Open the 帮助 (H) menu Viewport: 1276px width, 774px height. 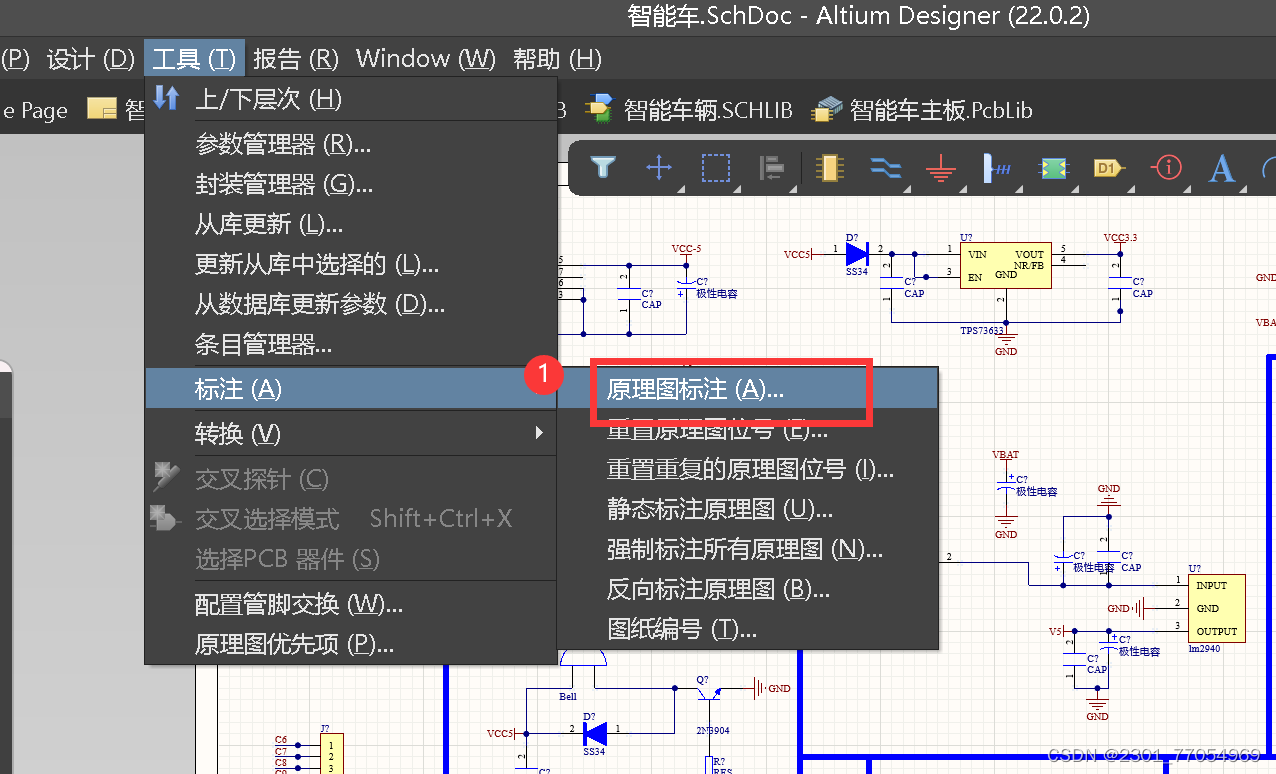click(x=557, y=59)
